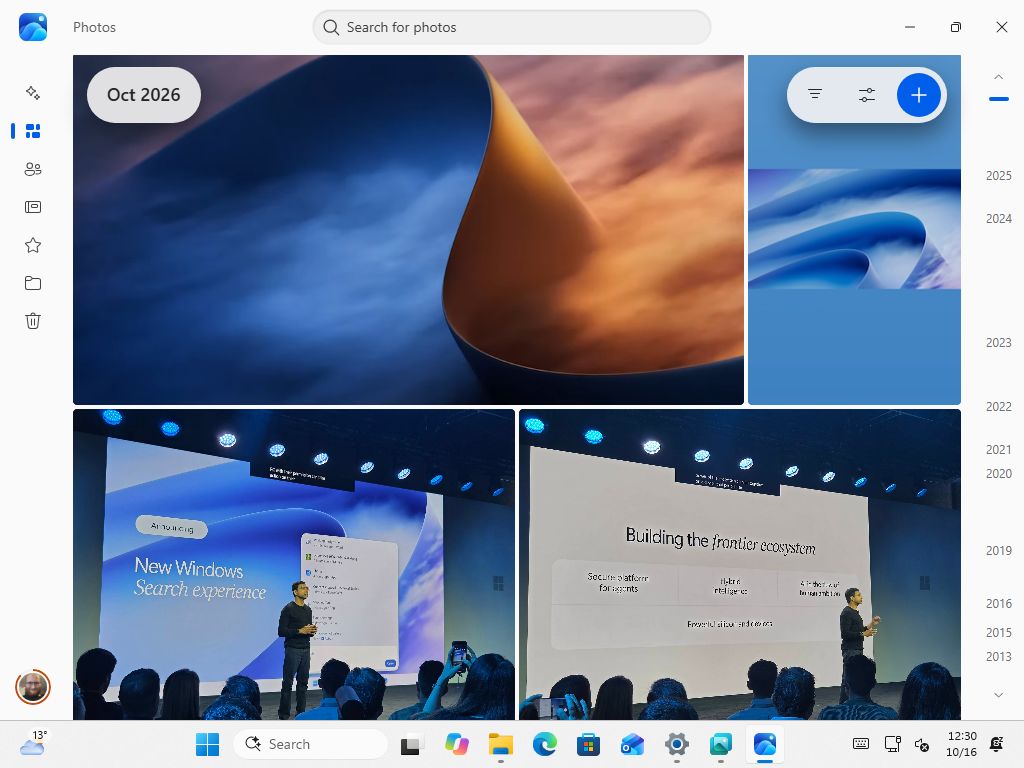Click the timeline up chevron
The height and width of the screenshot is (768, 1024).
(x=999, y=77)
